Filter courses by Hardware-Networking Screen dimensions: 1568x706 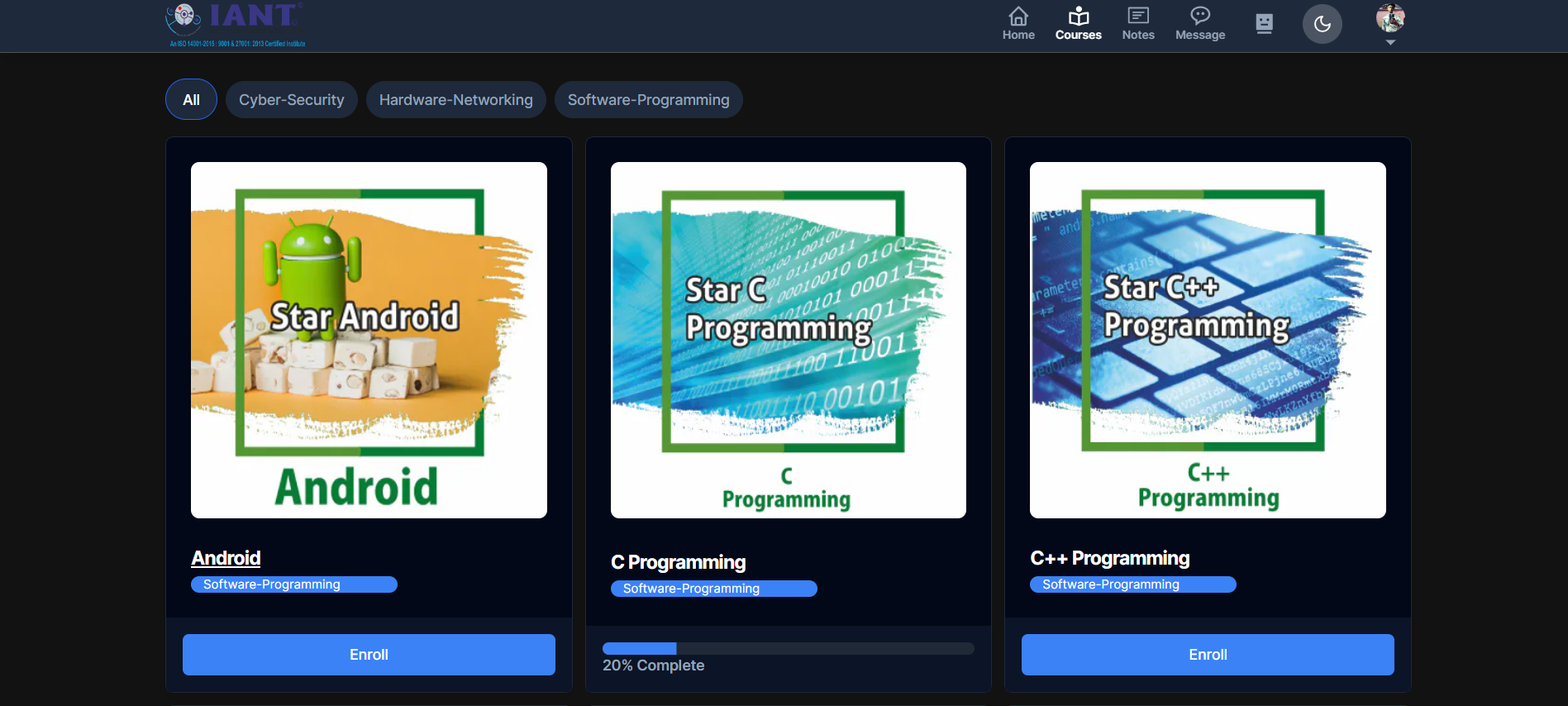tap(455, 100)
